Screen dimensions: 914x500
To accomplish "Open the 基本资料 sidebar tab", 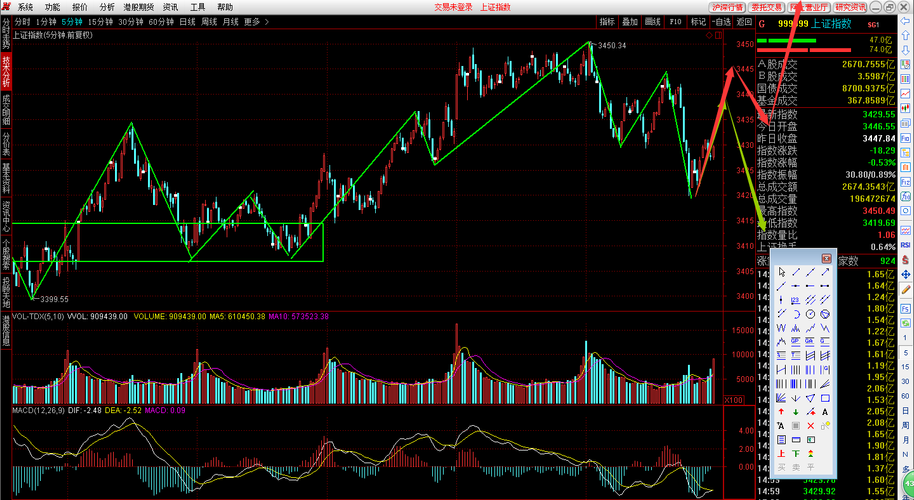I will coord(6,178).
